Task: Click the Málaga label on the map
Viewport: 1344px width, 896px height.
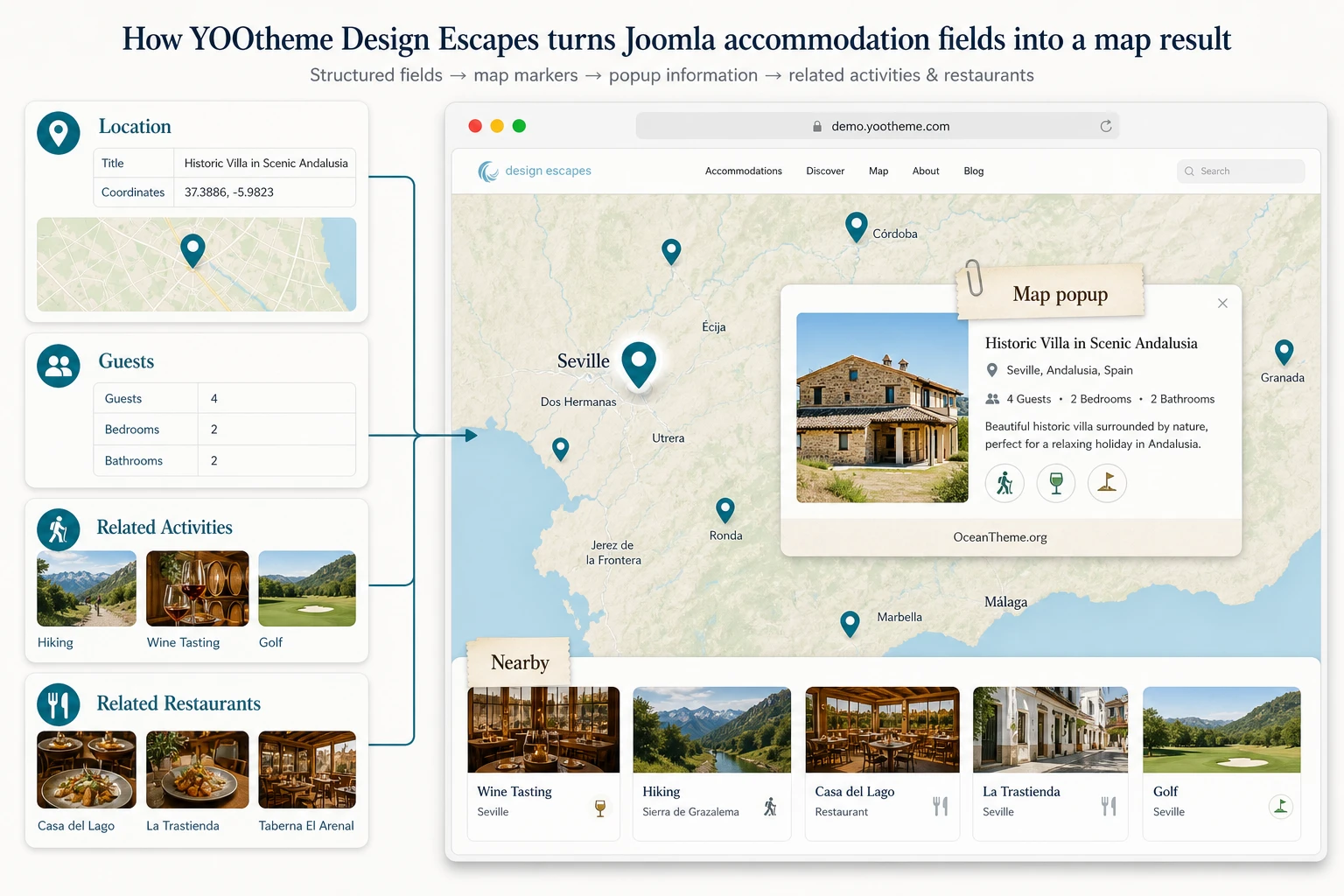Action: tap(1005, 602)
